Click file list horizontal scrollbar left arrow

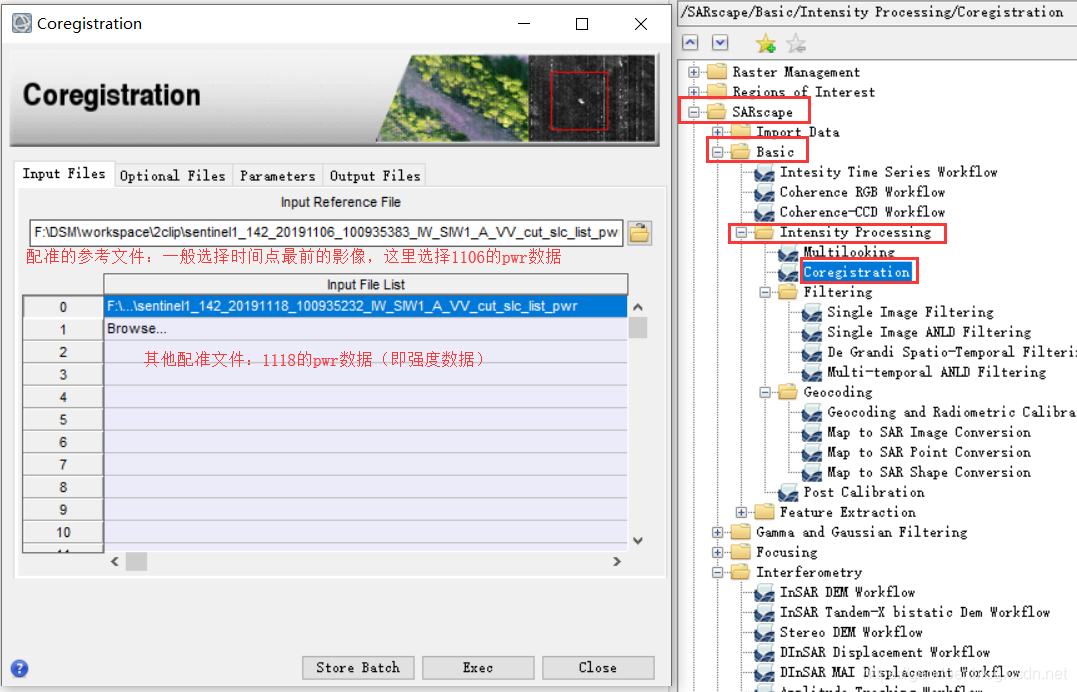coord(115,561)
